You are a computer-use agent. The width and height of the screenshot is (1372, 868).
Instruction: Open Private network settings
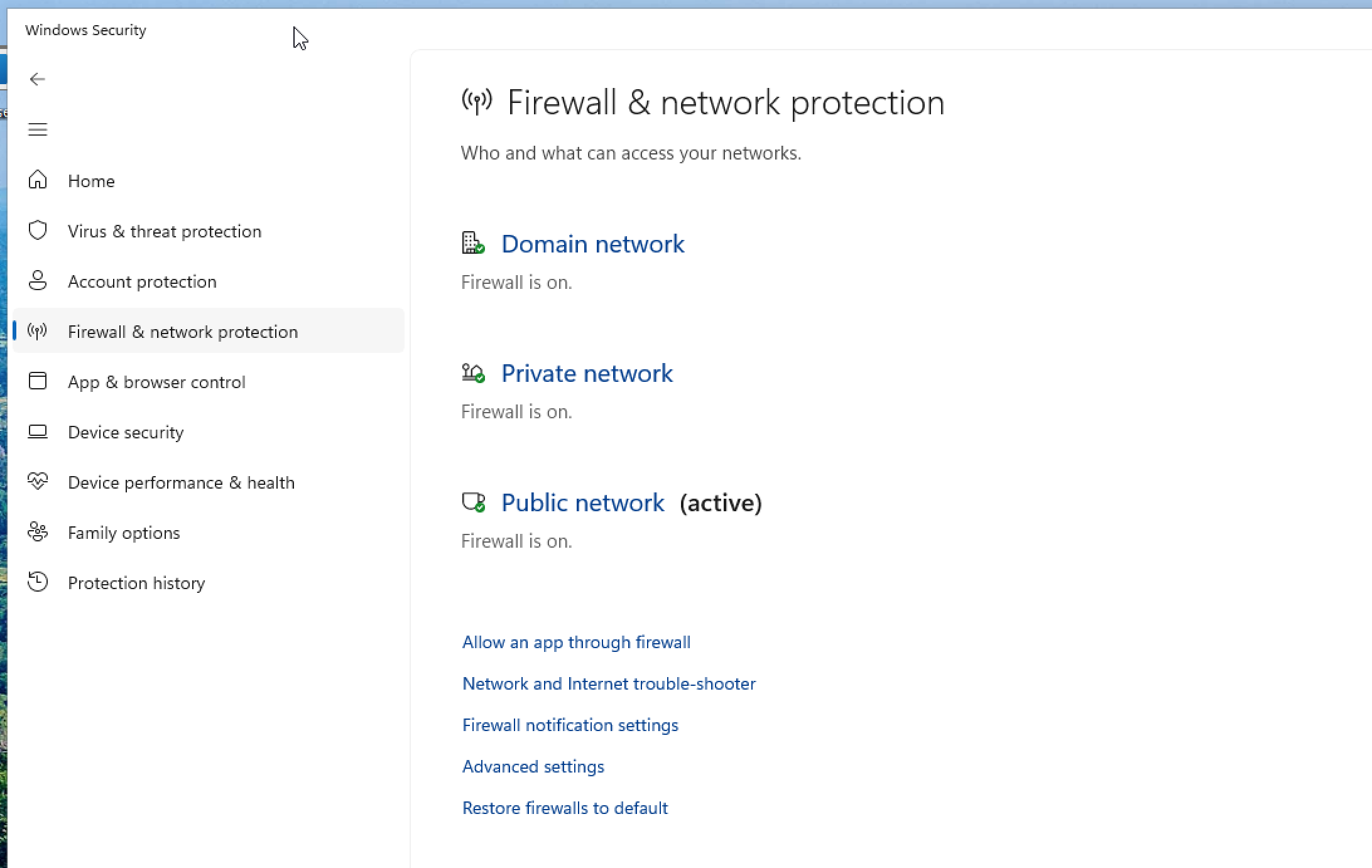587,373
